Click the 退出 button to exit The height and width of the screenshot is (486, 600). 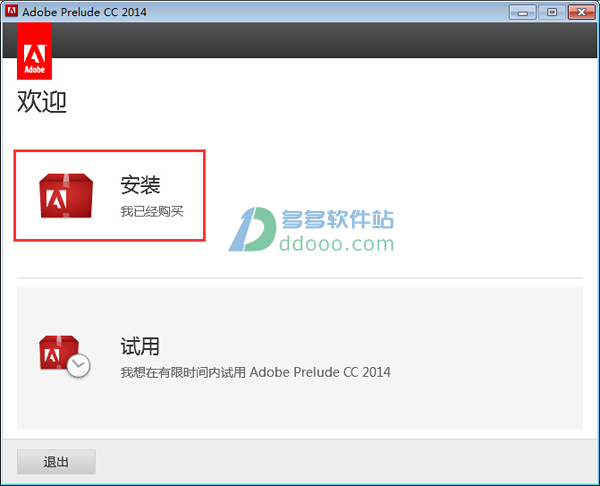tap(56, 462)
